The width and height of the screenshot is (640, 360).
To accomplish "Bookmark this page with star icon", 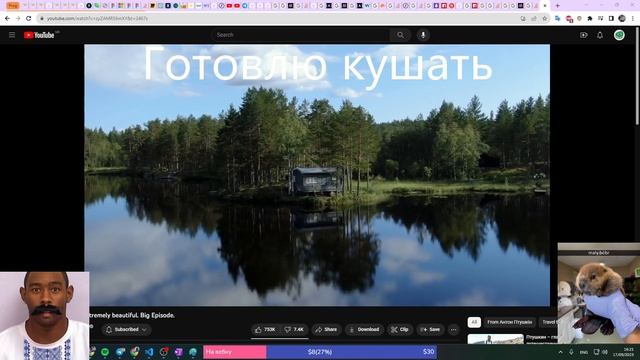I will [x=544, y=18].
